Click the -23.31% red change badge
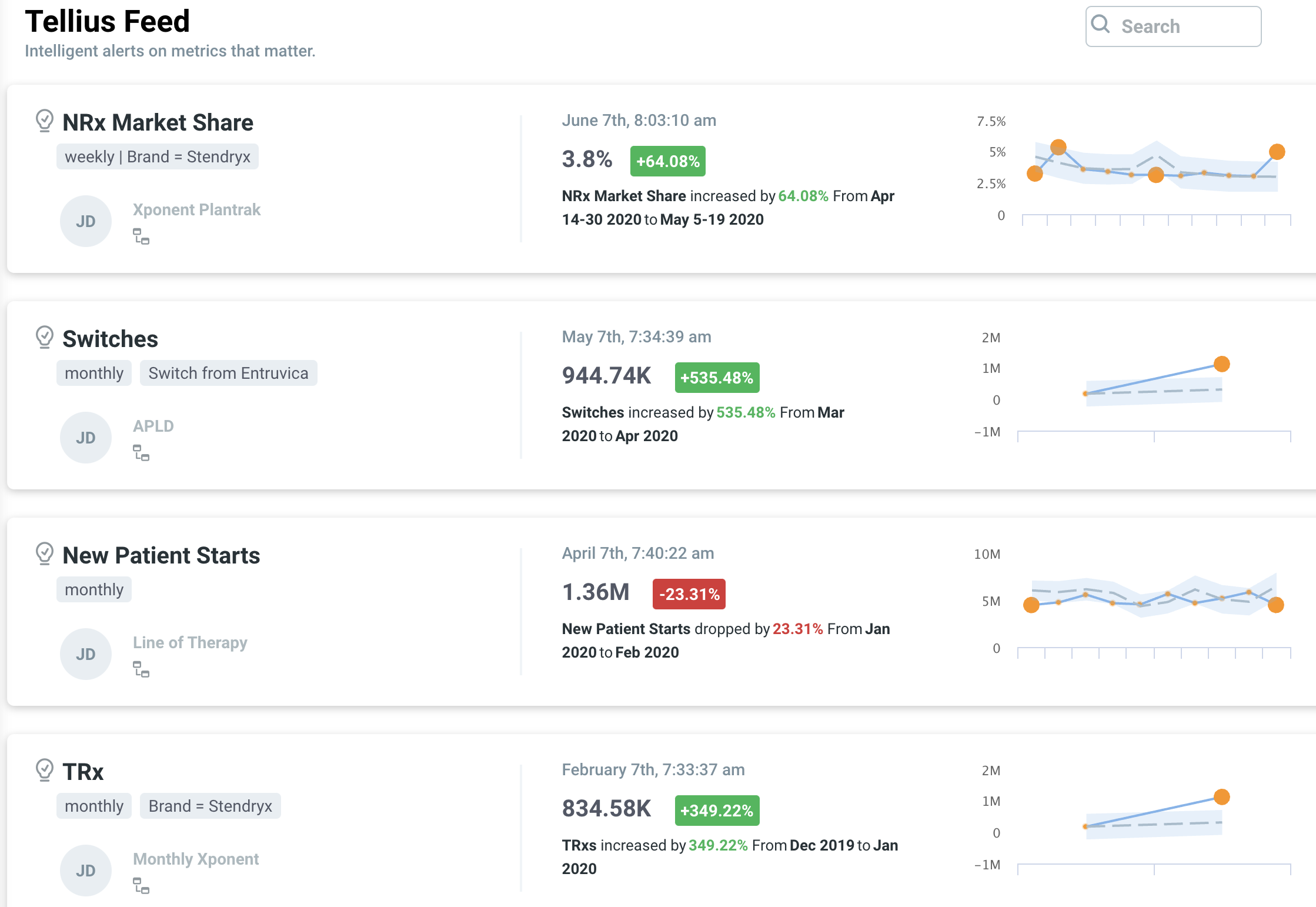The height and width of the screenshot is (907, 1316). point(689,594)
